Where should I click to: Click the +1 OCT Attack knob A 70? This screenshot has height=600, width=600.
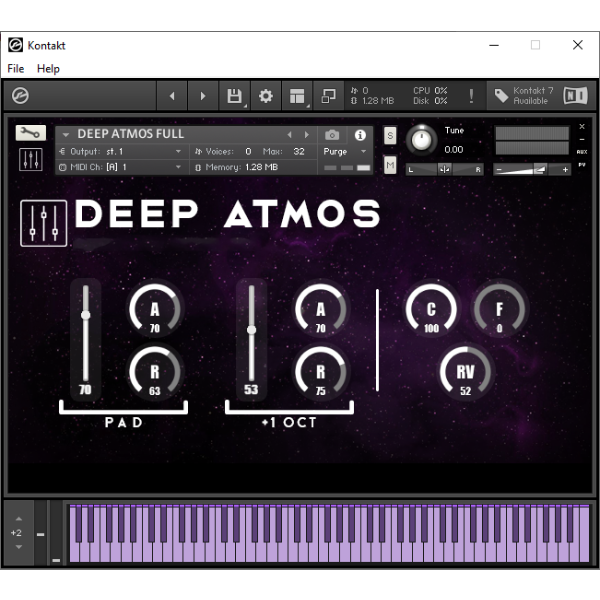tap(321, 309)
